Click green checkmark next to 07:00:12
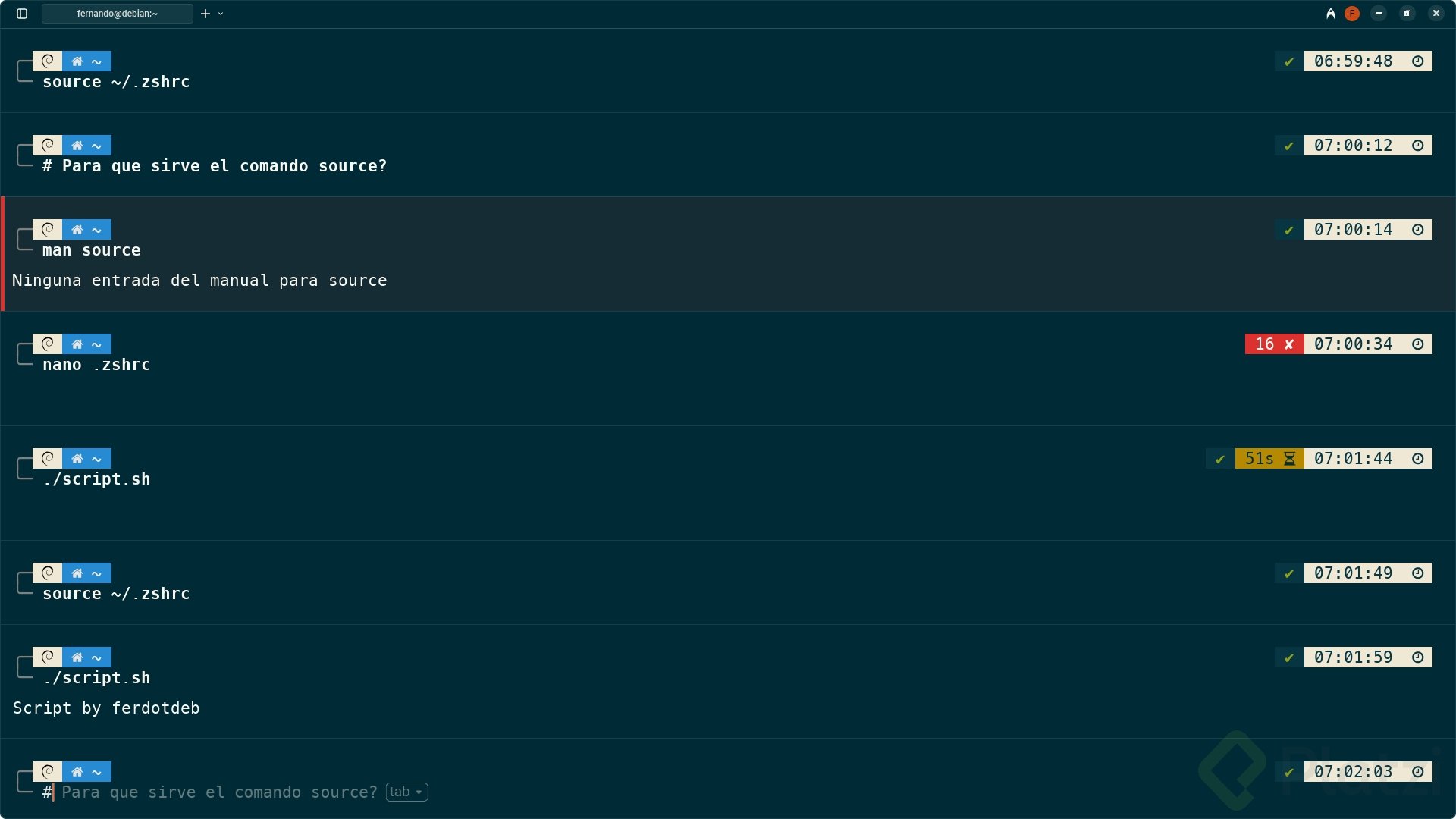Image resolution: width=1456 pixels, height=819 pixels. pos(1288,146)
